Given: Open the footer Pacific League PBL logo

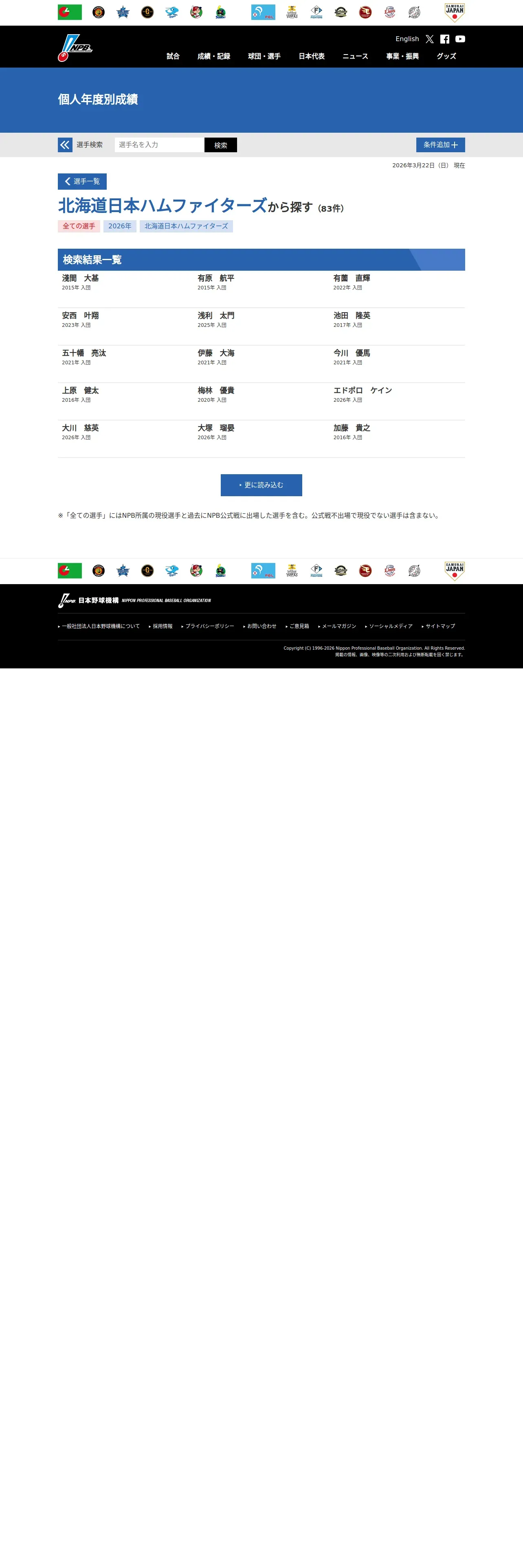Looking at the screenshot, I should pos(263,571).
